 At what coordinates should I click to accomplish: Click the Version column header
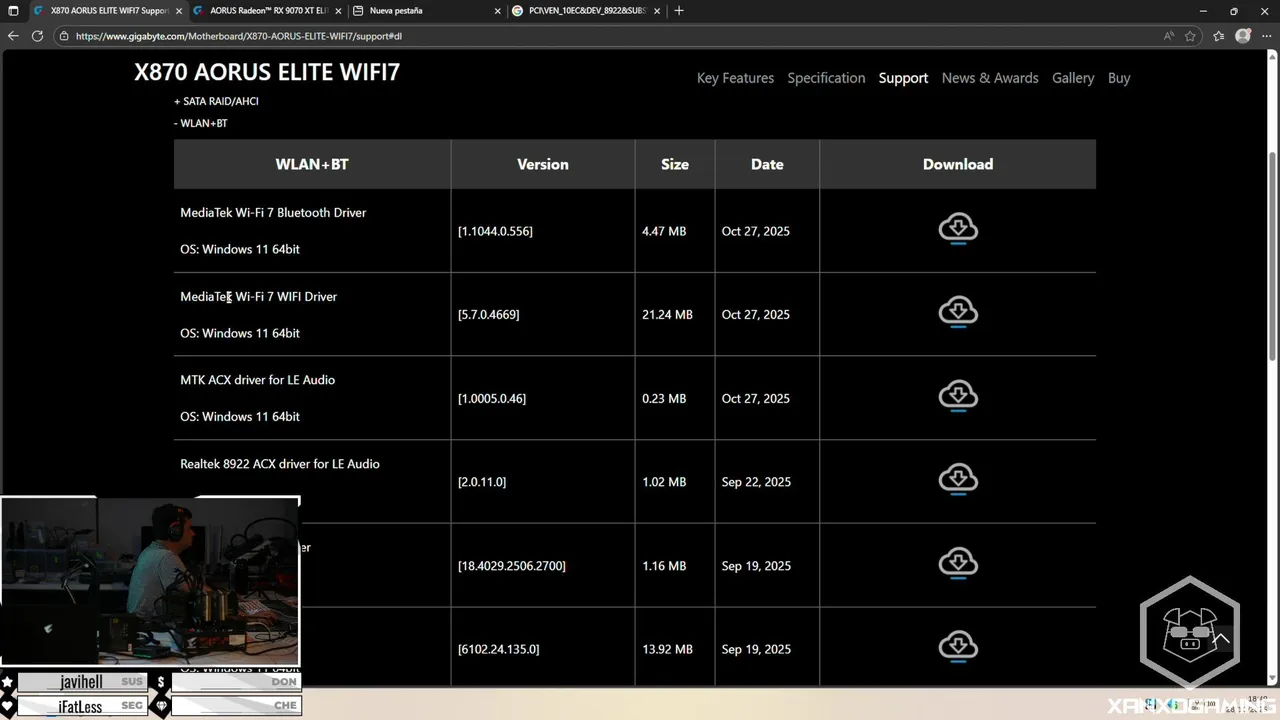[543, 164]
